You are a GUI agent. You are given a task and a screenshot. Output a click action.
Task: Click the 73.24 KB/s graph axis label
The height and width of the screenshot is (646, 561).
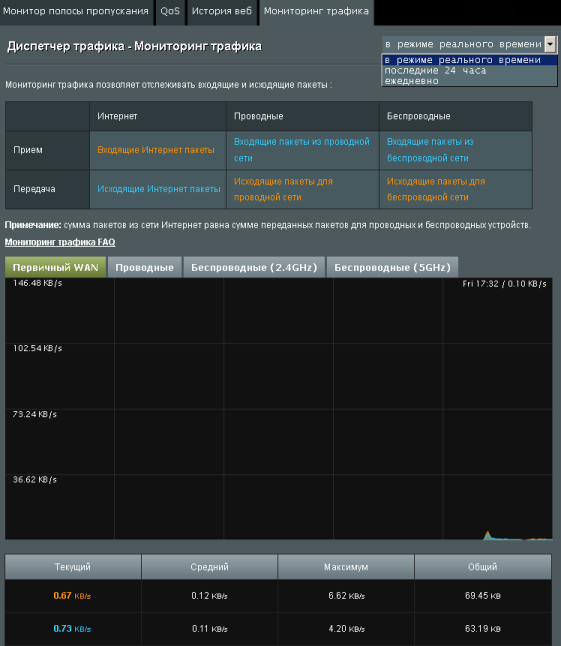pos(35,414)
